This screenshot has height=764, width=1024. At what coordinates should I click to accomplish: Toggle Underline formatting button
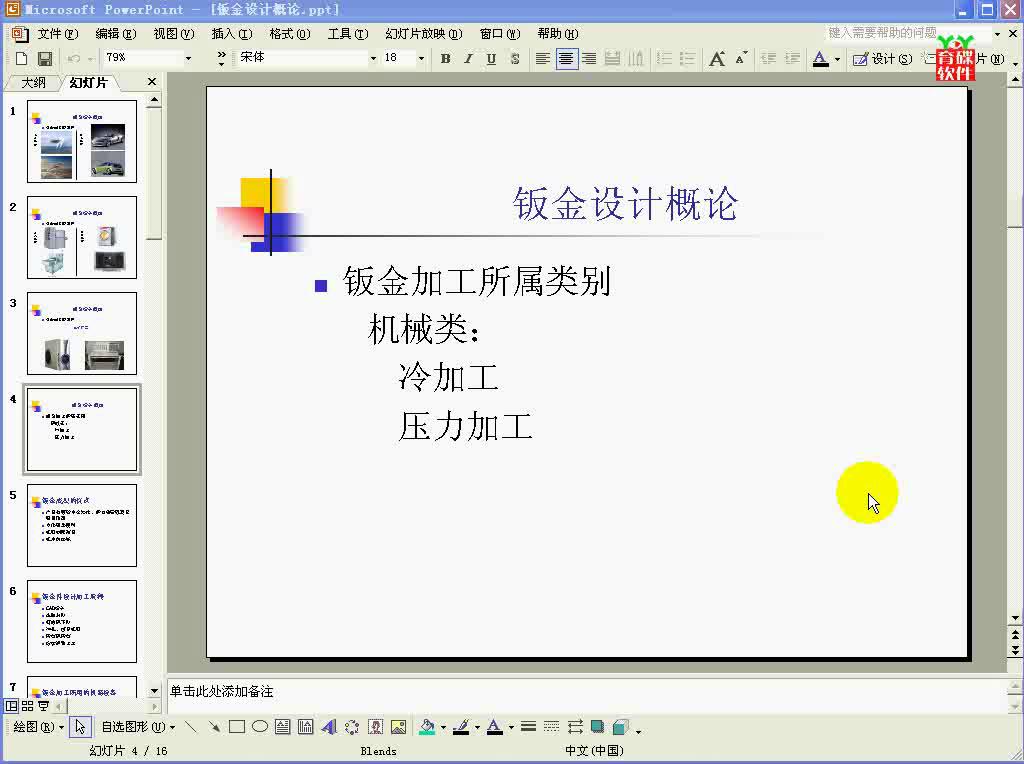491,58
